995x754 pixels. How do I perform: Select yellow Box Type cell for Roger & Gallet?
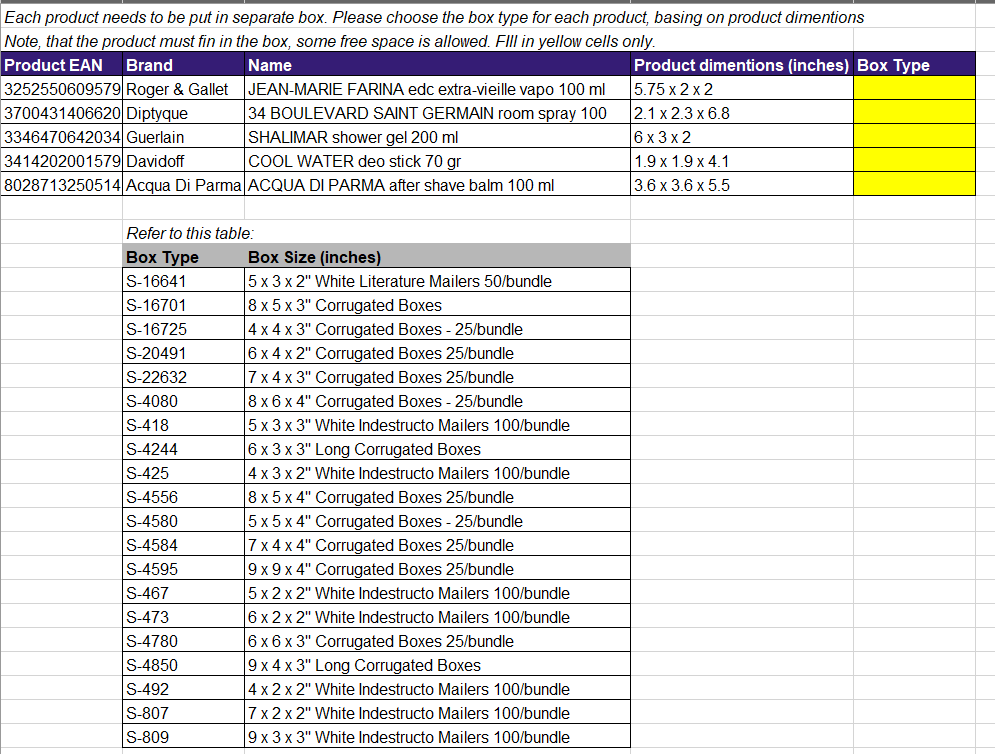(x=914, y=88)
